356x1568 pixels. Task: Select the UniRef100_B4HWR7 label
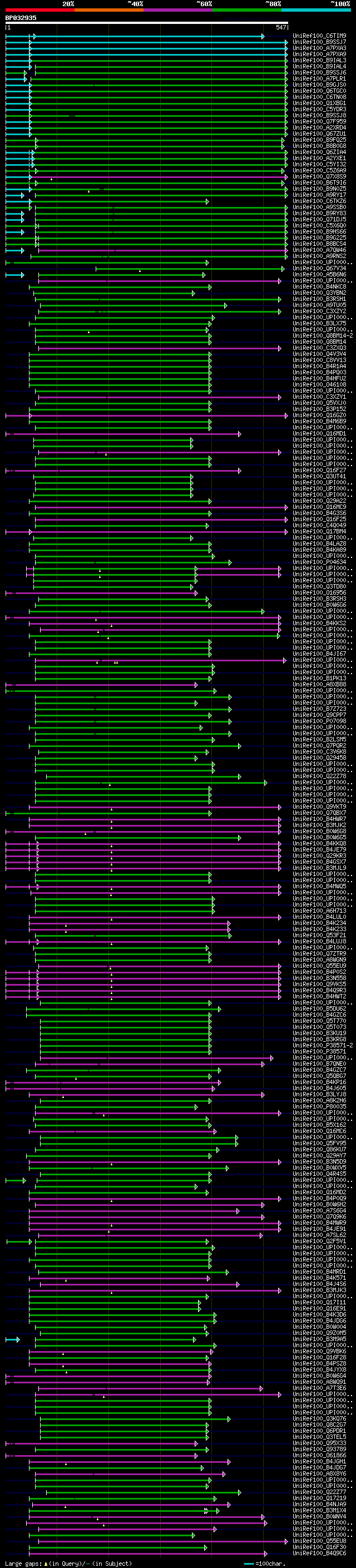[319, 820]
